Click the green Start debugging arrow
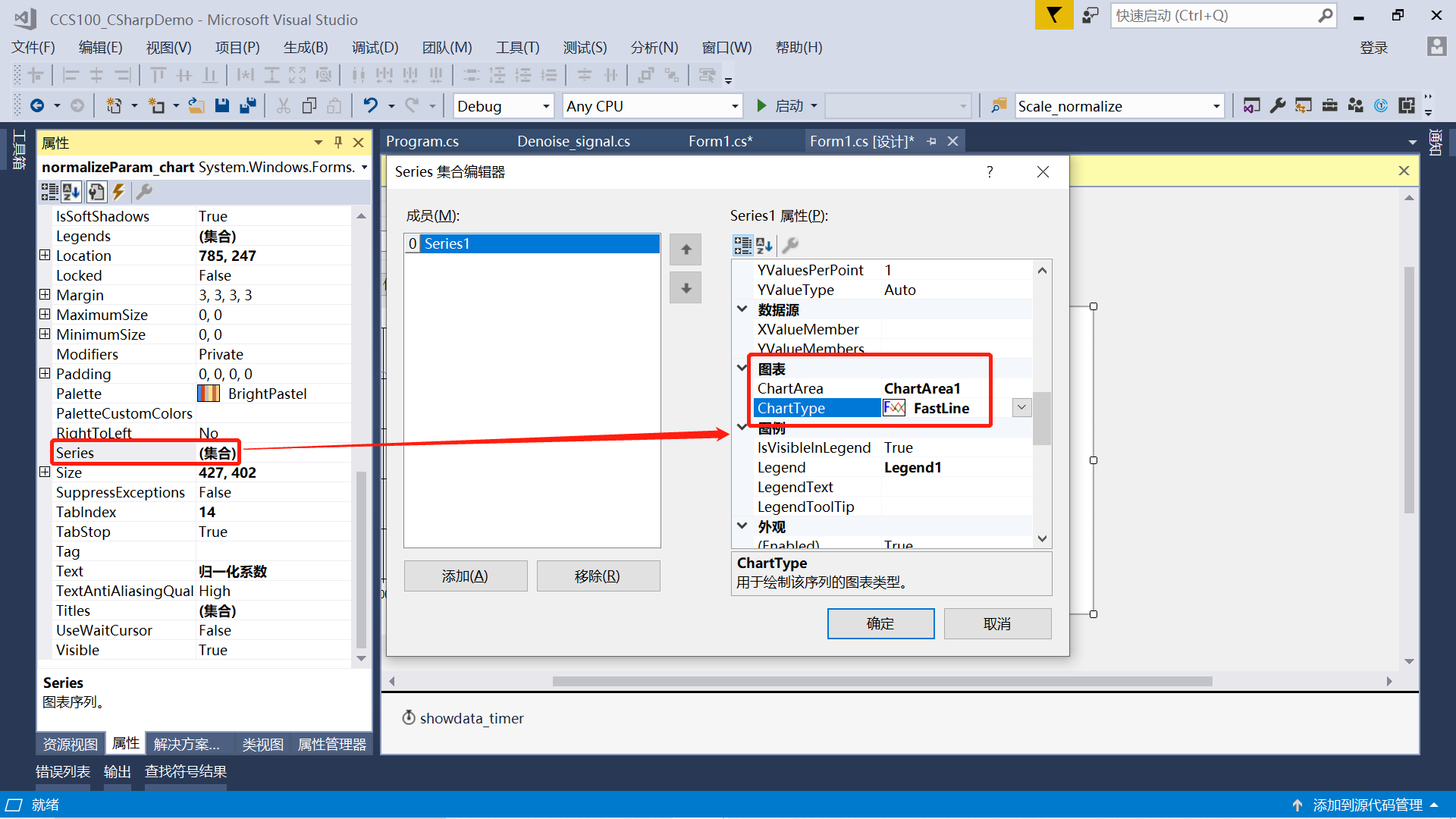 761,106
